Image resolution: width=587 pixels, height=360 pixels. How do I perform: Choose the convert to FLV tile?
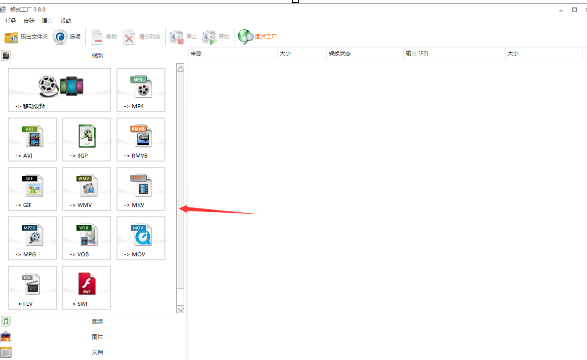(x=33, y=288)
